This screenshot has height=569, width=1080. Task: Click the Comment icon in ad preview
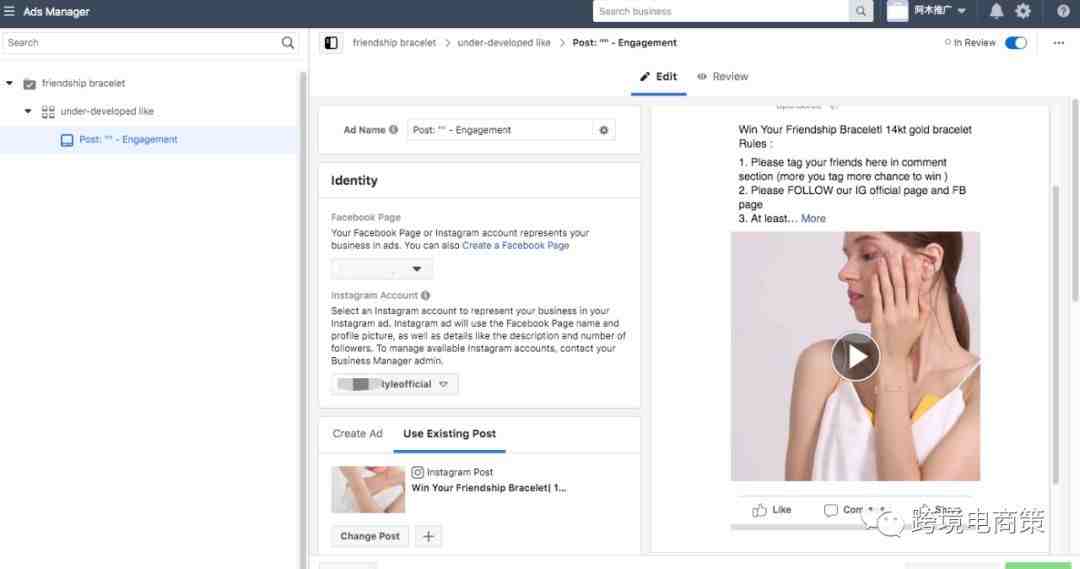click(831, 510)
